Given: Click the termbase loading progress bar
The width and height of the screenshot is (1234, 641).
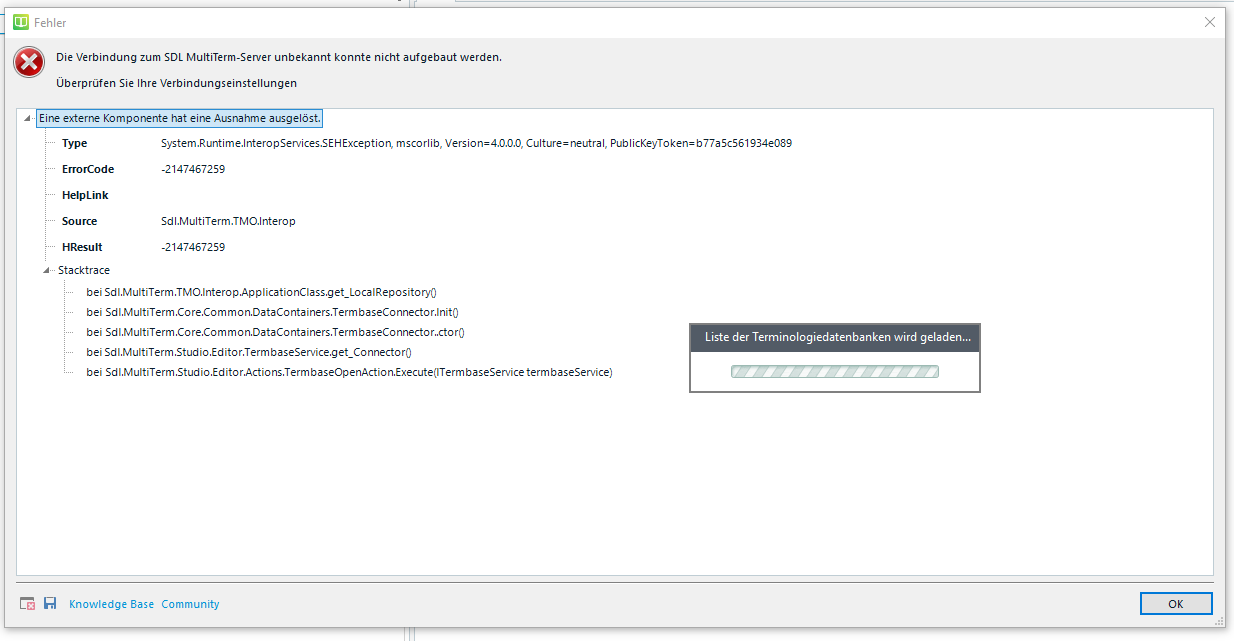Looking at the screenshot, I should (x=835, y=371).
